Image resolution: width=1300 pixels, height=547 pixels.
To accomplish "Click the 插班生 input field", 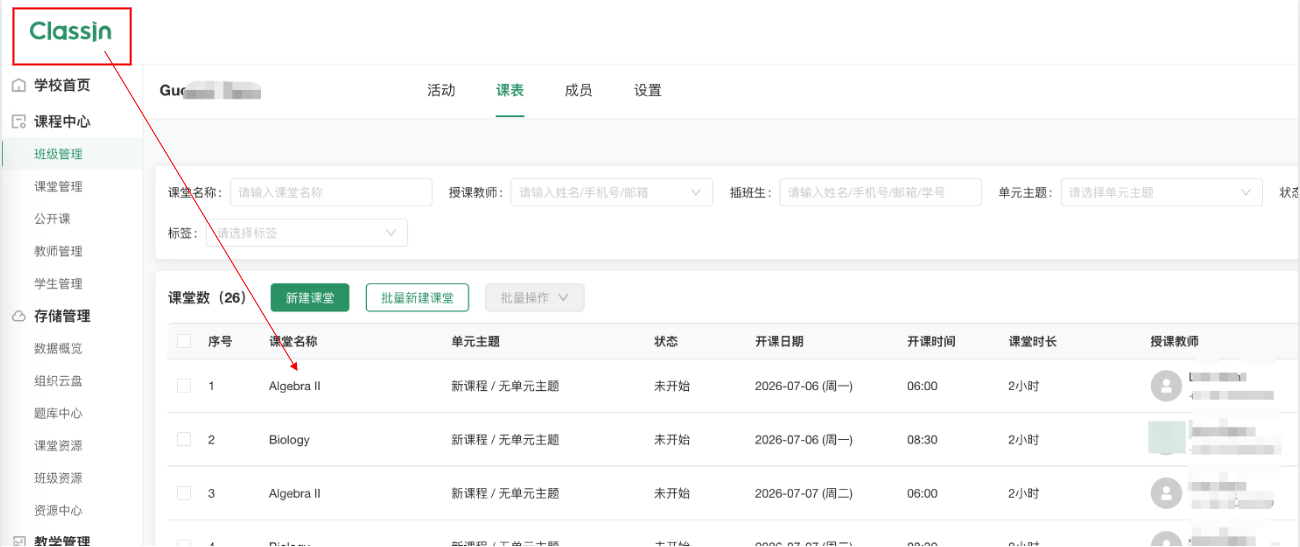I will pos(880,192).
